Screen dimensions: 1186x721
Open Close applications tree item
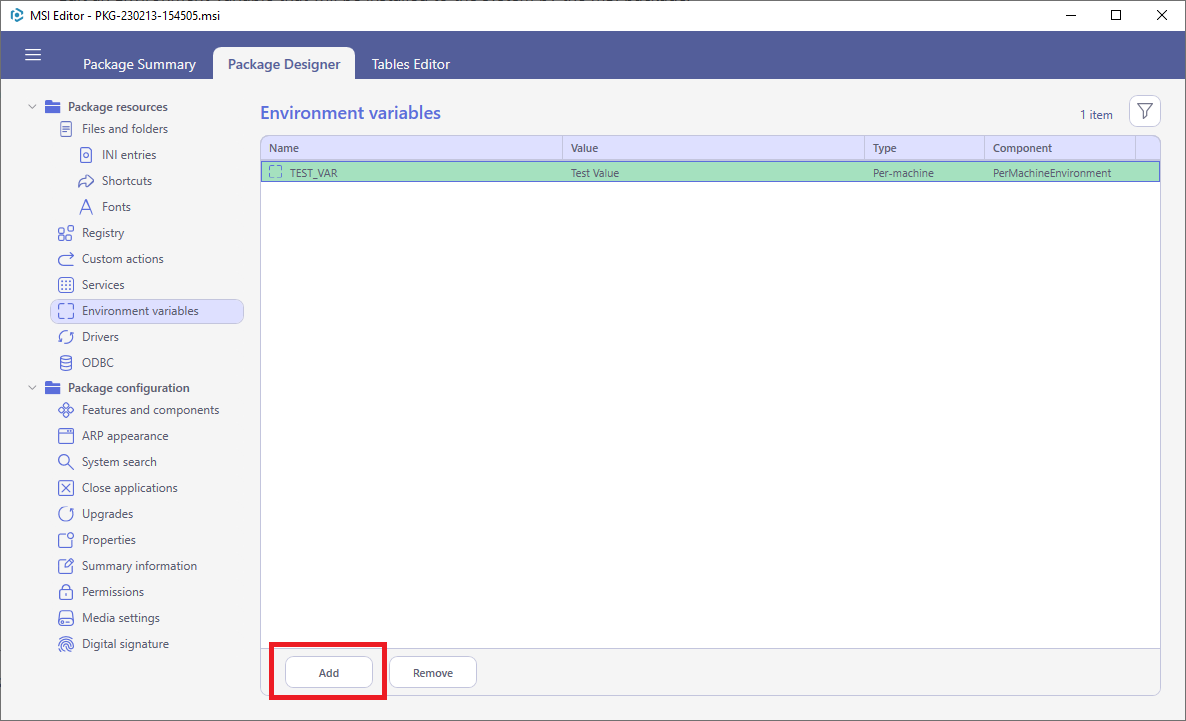pyautogui.click(x=129, y=488)
